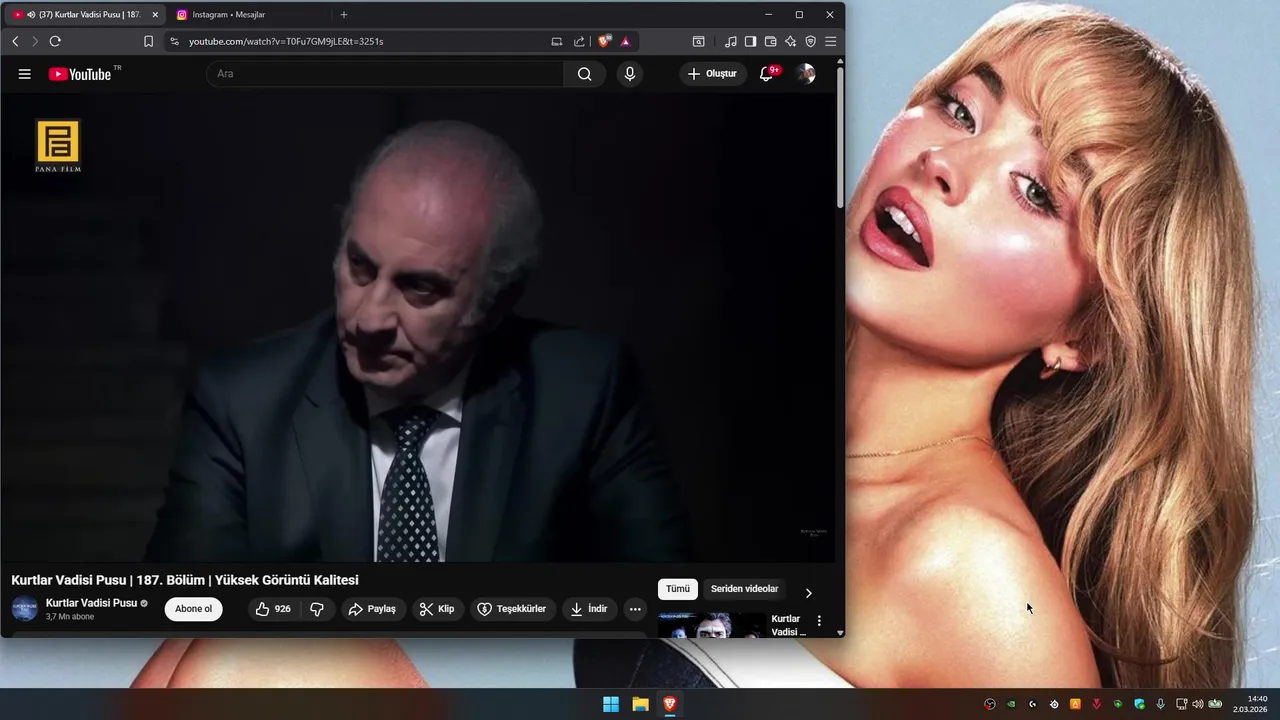
Task: Open the media controls music note icon
Action: pos(730,42)
